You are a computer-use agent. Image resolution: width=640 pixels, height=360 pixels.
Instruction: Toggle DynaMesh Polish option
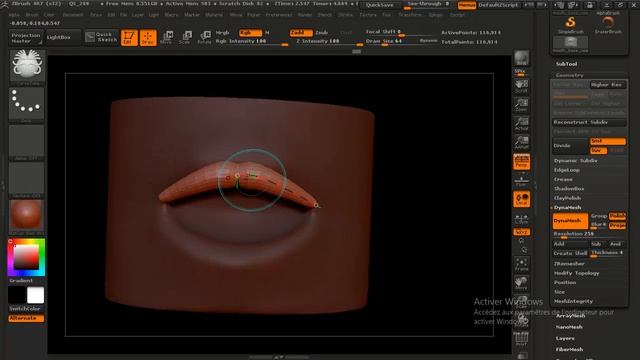pyautogui.click(x=617, y=216)
